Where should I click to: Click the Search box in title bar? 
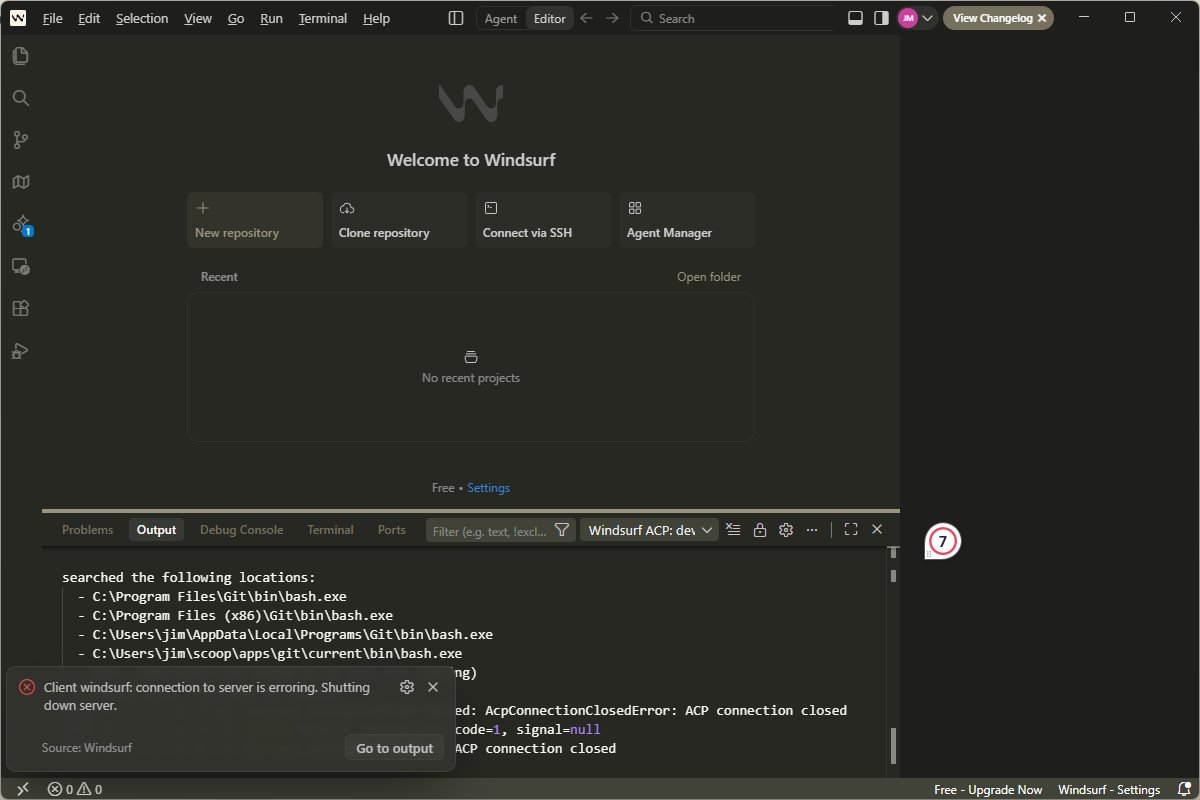pyautogui.click(x=733, y=18)
